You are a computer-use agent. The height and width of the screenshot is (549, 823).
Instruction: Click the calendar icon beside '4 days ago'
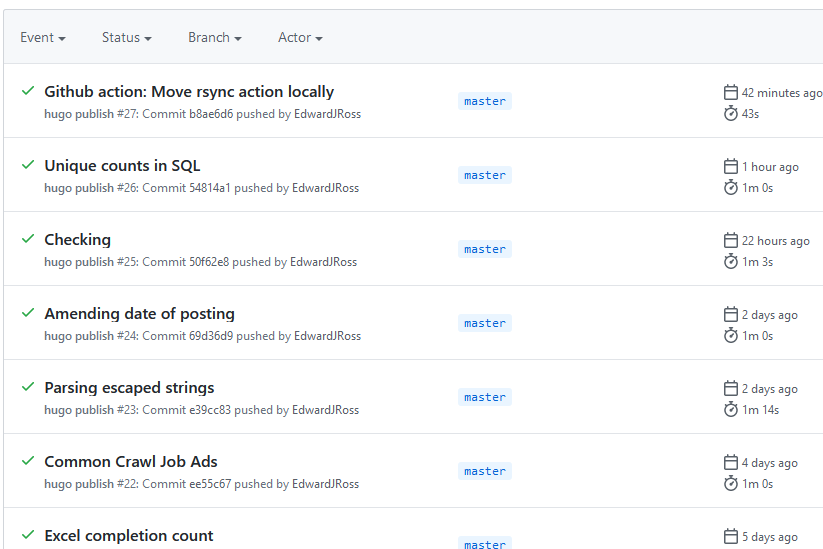pos(730,462)
